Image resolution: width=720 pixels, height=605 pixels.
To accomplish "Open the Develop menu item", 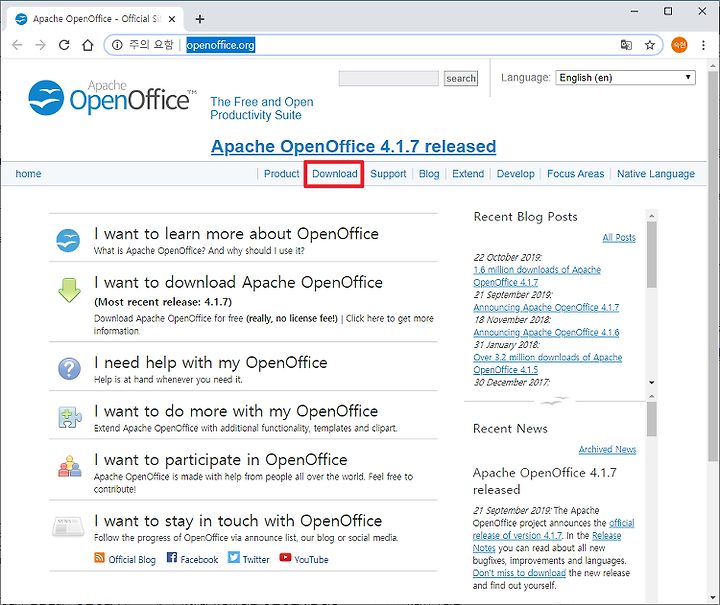I will [516, 174].
